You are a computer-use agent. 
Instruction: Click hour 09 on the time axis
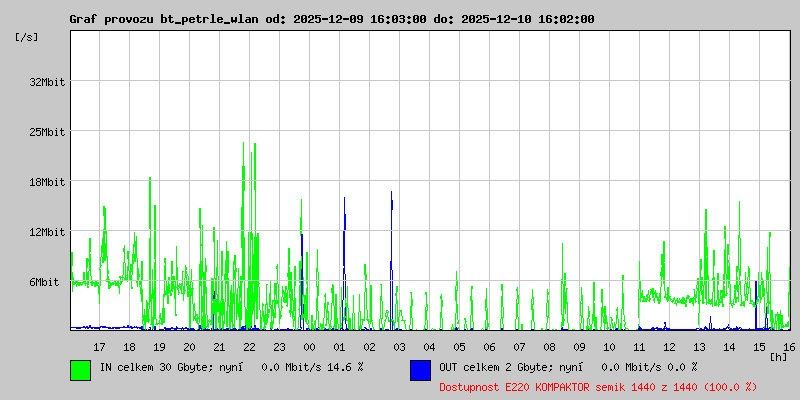point(579,346)
